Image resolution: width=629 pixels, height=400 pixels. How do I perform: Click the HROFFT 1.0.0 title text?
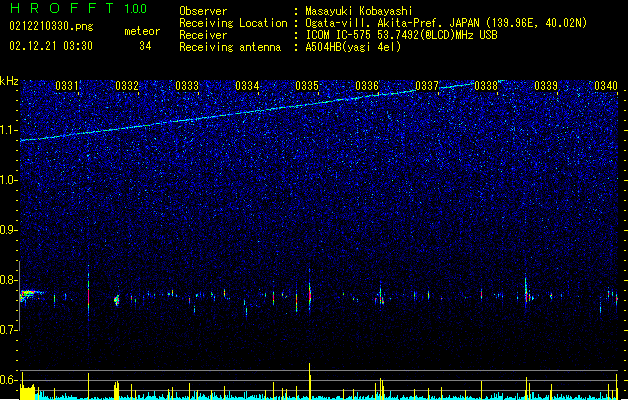79,8
